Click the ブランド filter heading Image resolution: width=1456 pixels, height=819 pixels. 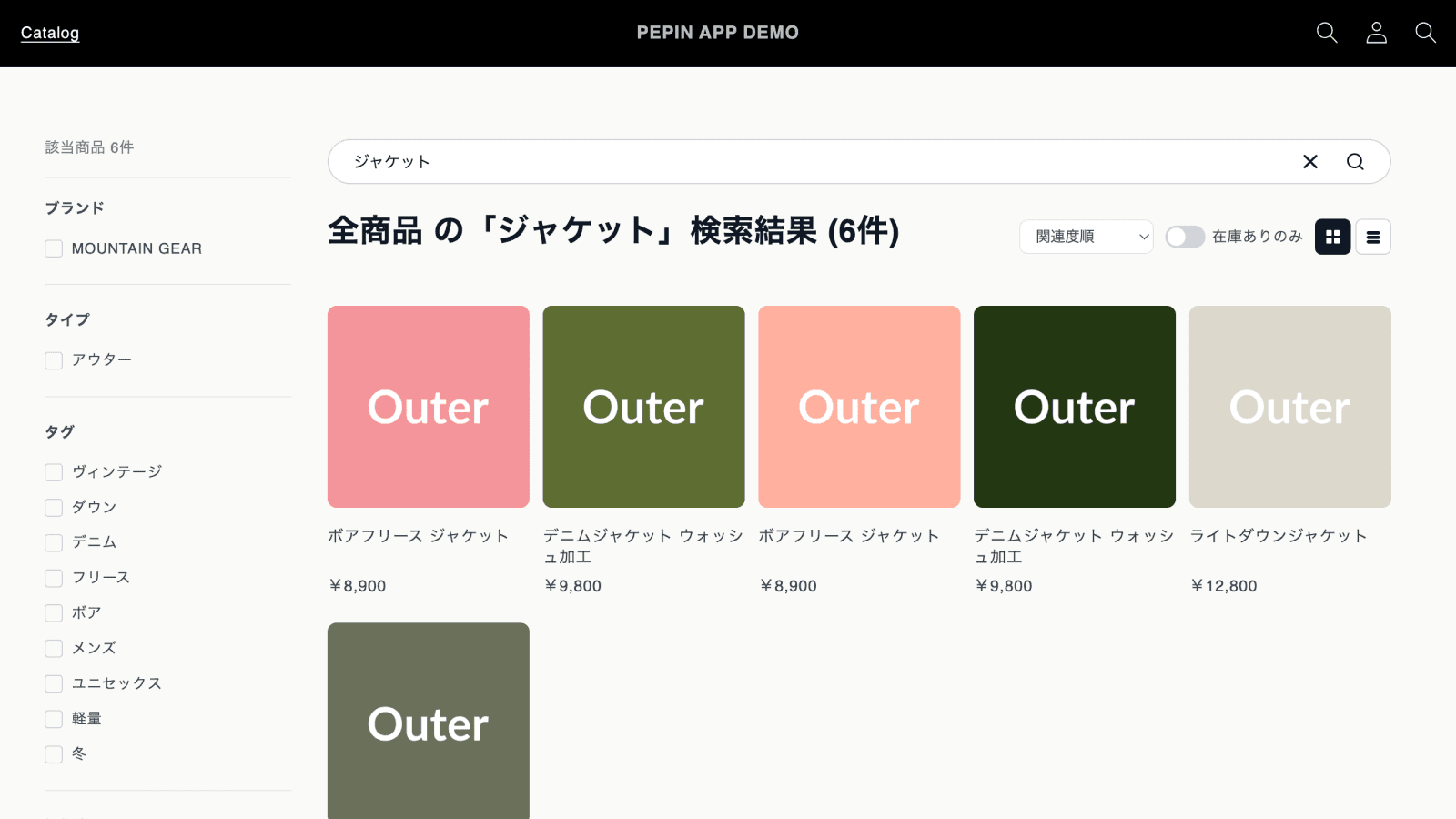click(x=75, y=208)
